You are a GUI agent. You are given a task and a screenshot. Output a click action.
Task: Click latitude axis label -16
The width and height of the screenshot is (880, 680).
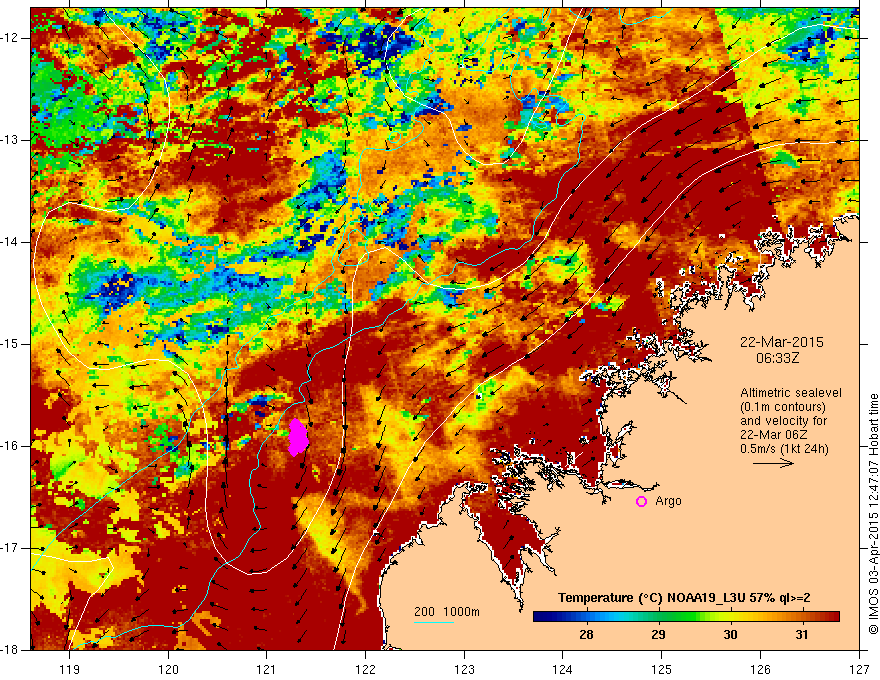click(10, 446)
